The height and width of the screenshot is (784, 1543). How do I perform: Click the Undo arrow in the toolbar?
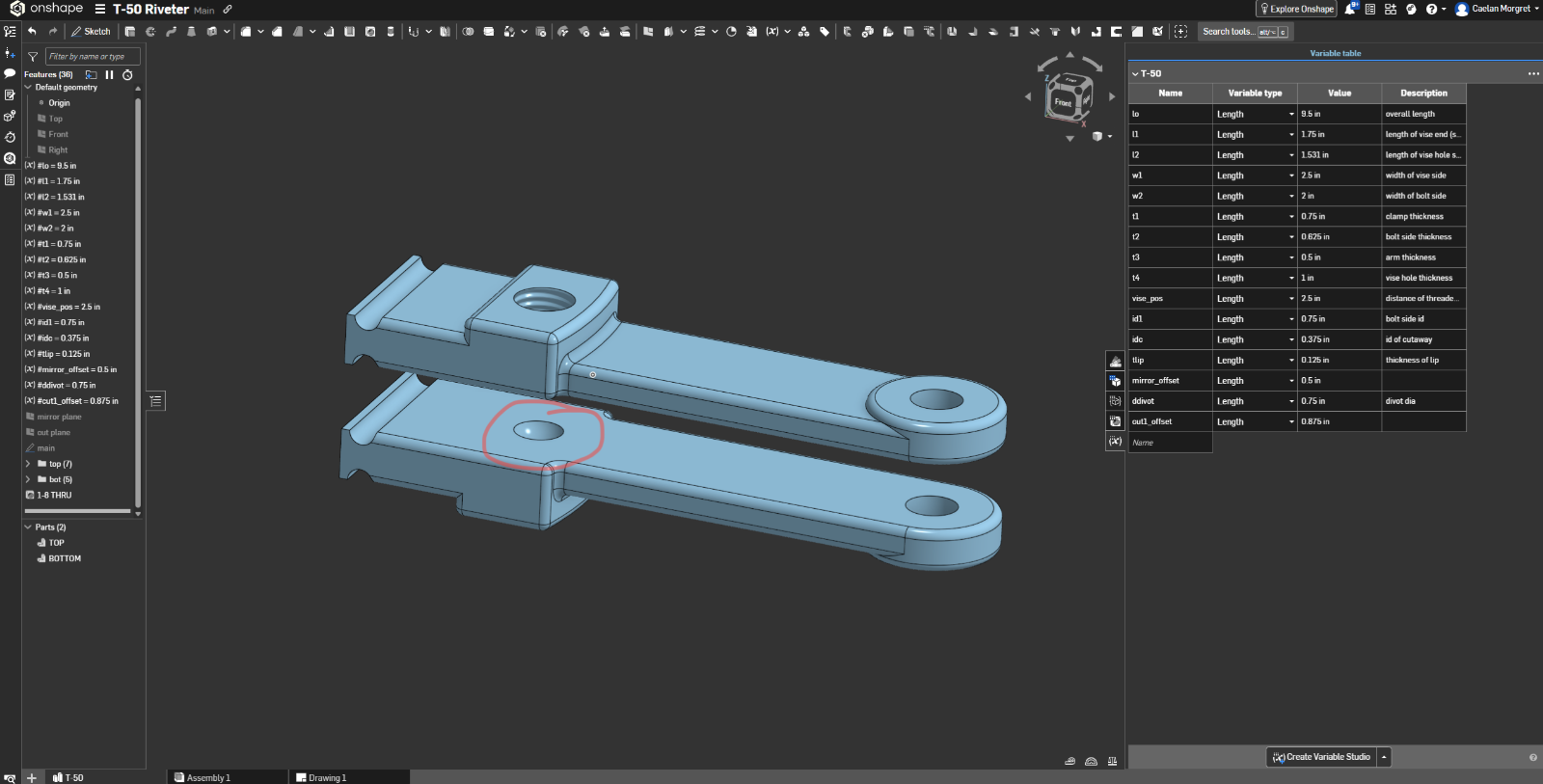click(x=32, y=32)
